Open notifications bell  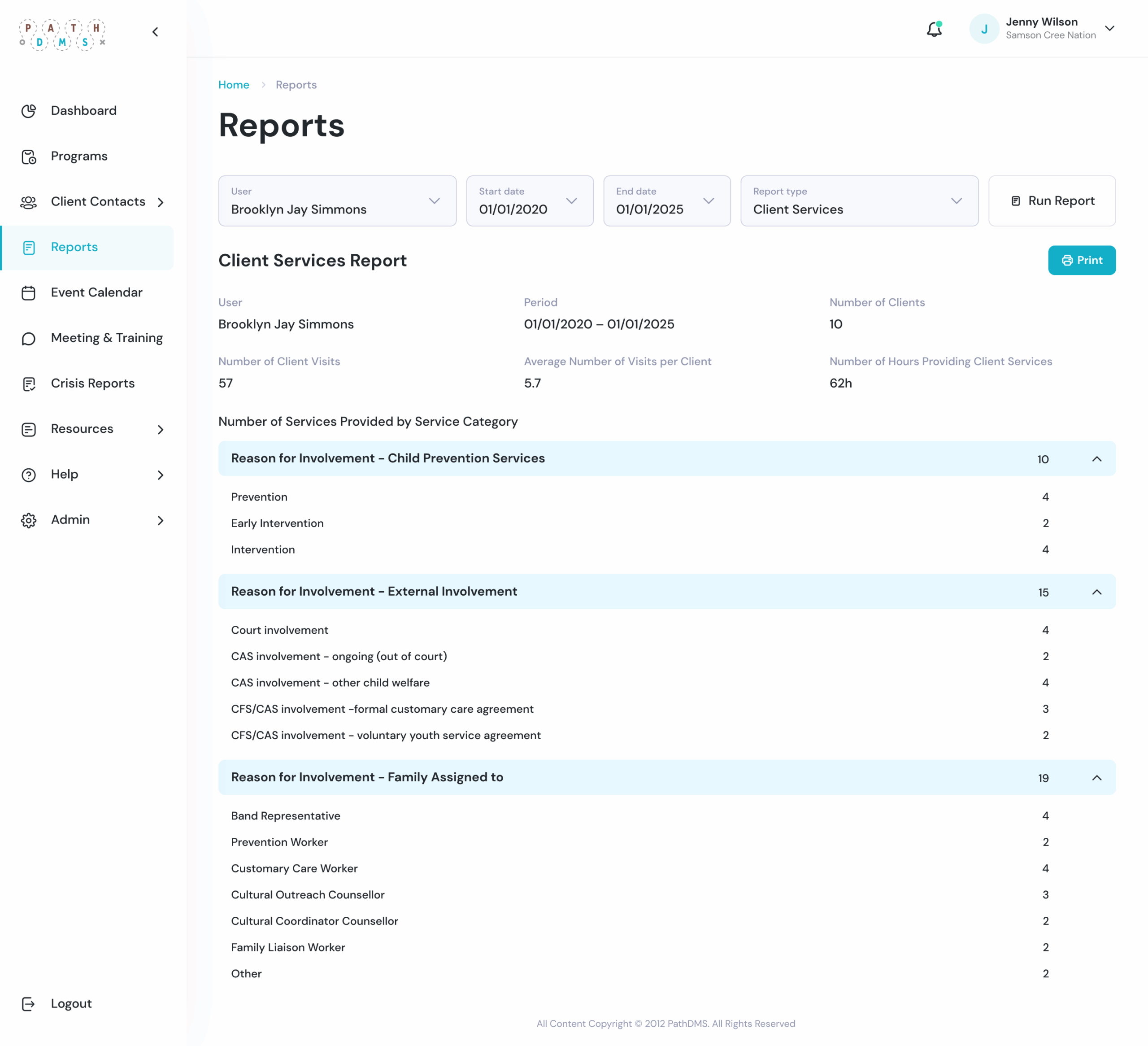(x=935, y=29)
